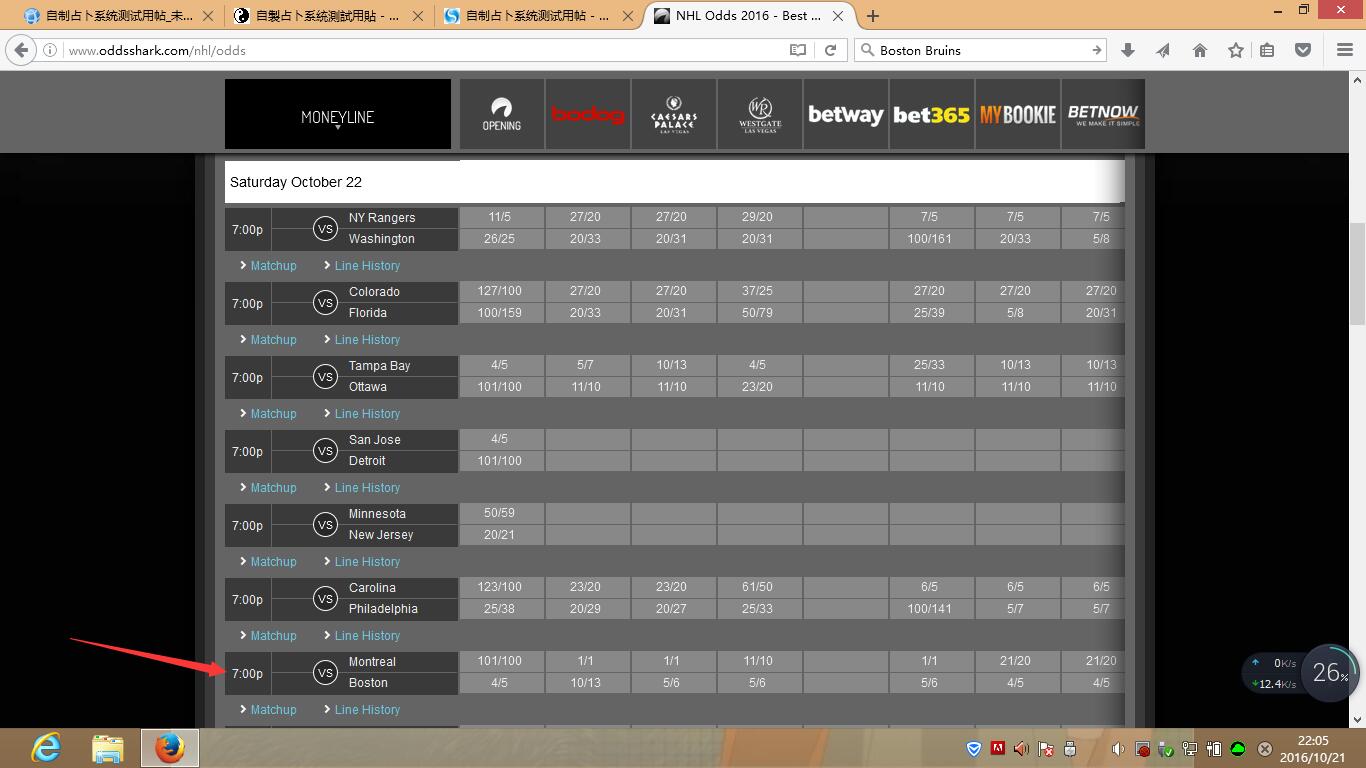Image resolution: width=1366 pixels, height=768 pixels.
Task: Reload the page with the refresh icon
Action: (830, 50)
